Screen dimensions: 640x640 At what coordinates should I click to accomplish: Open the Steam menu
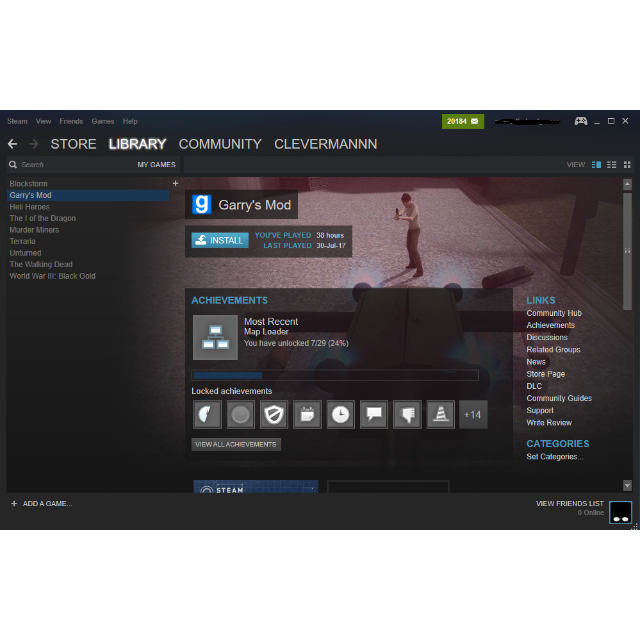point(17,121)
